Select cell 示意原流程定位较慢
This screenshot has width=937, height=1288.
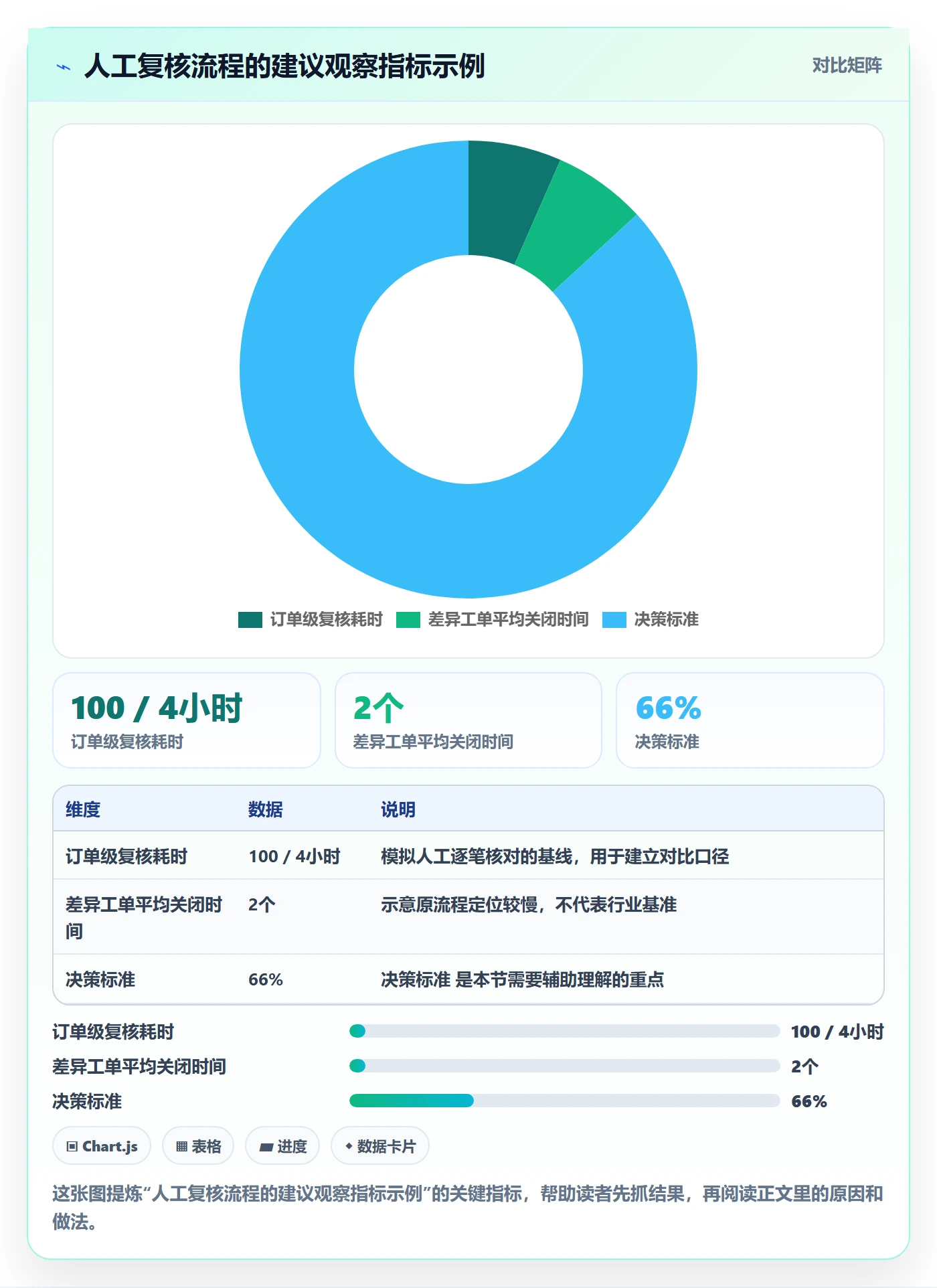(x=529, y=904)
